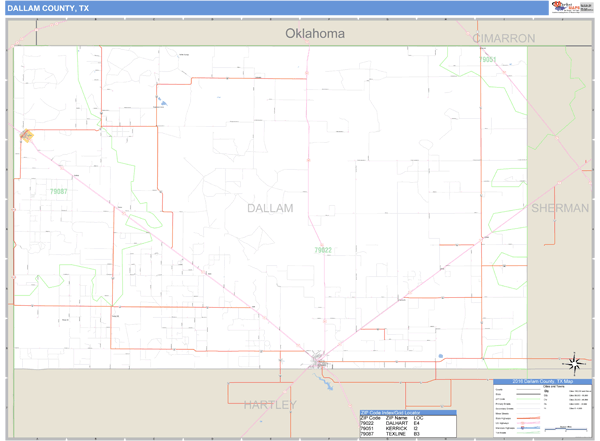This screenshot has width=600, height=441.
Task: Click the "DALLAM COUNTY, TX" title
Action: pyautogui.click(x=48, y=8)
